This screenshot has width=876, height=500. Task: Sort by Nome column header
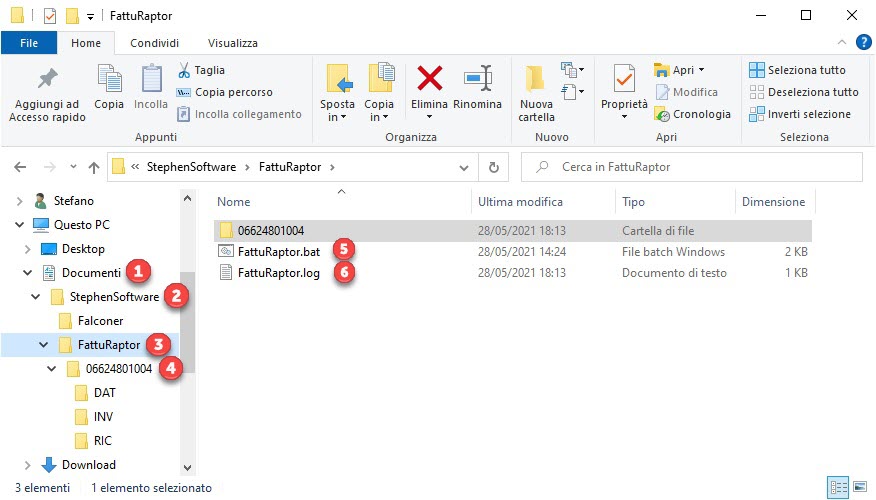point(234,202)
